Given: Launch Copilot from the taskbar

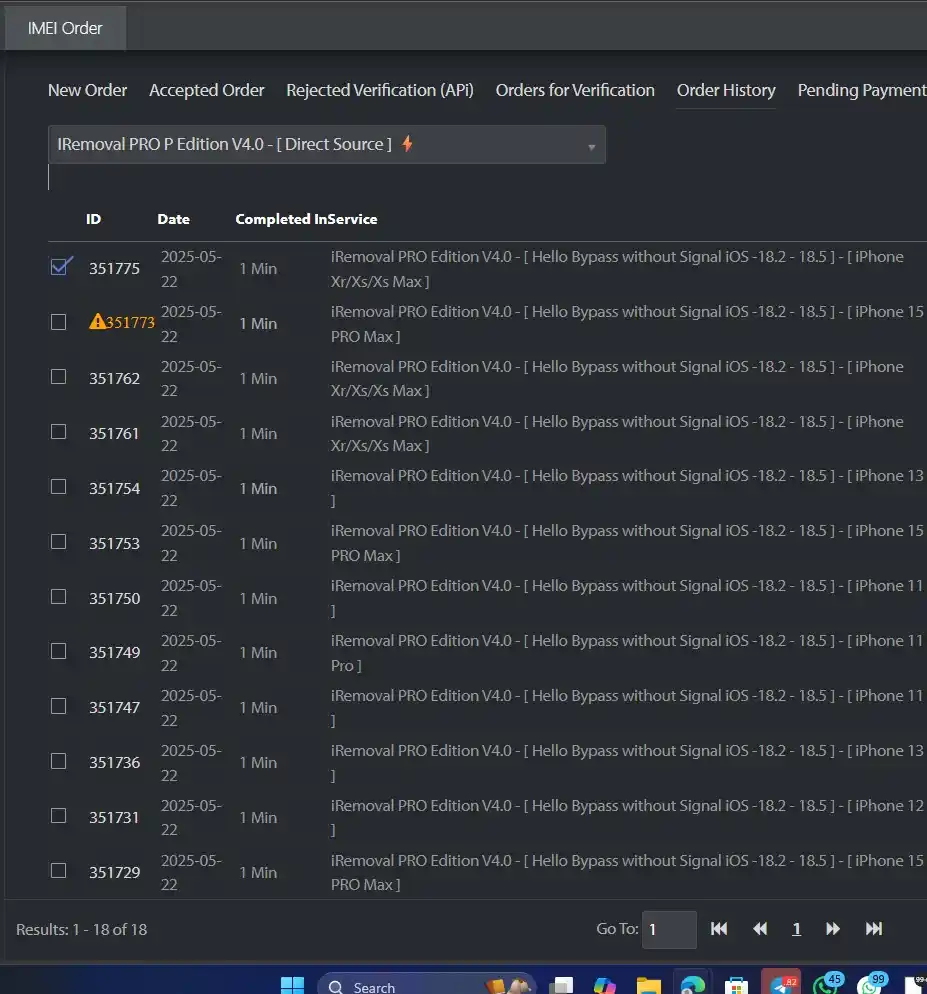Looking at the screenshot, I should [604, 985].
